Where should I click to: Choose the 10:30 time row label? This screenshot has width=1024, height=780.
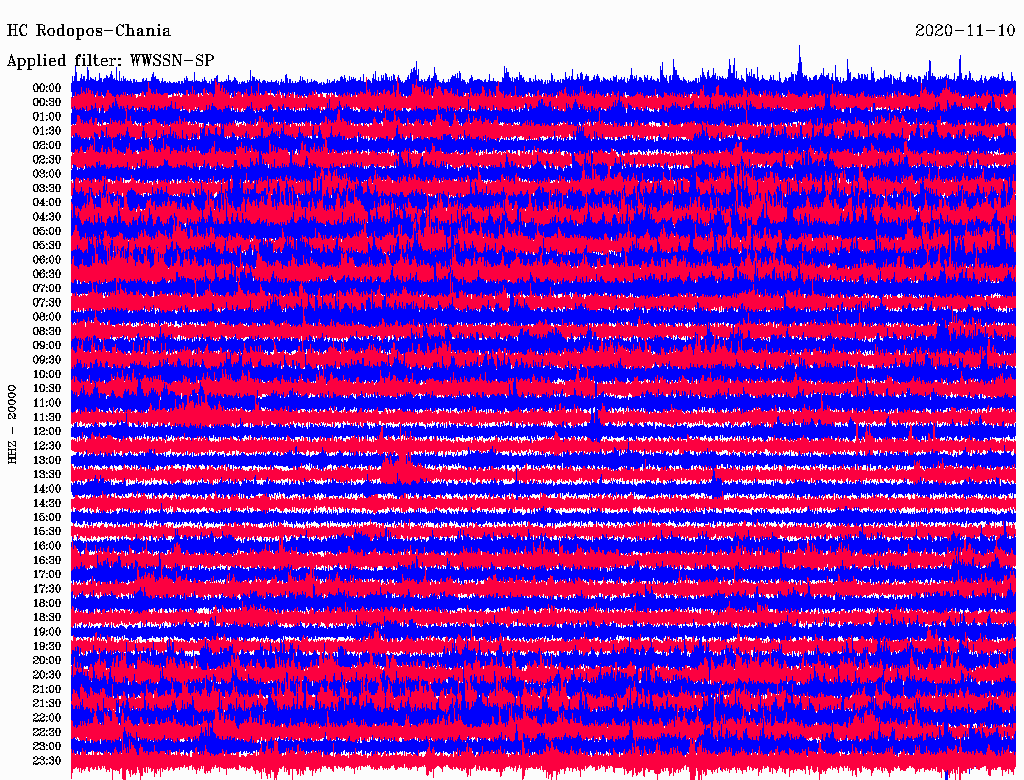(47, 389)
